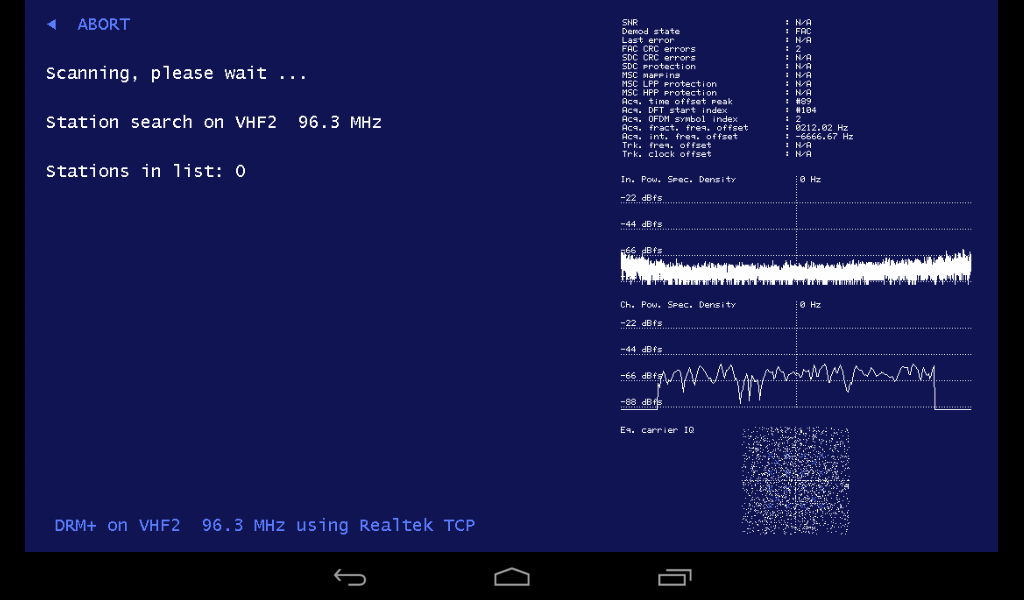
Task: Click the '0212.02 Hz' offset value
Action: click(x=822, y=128)
